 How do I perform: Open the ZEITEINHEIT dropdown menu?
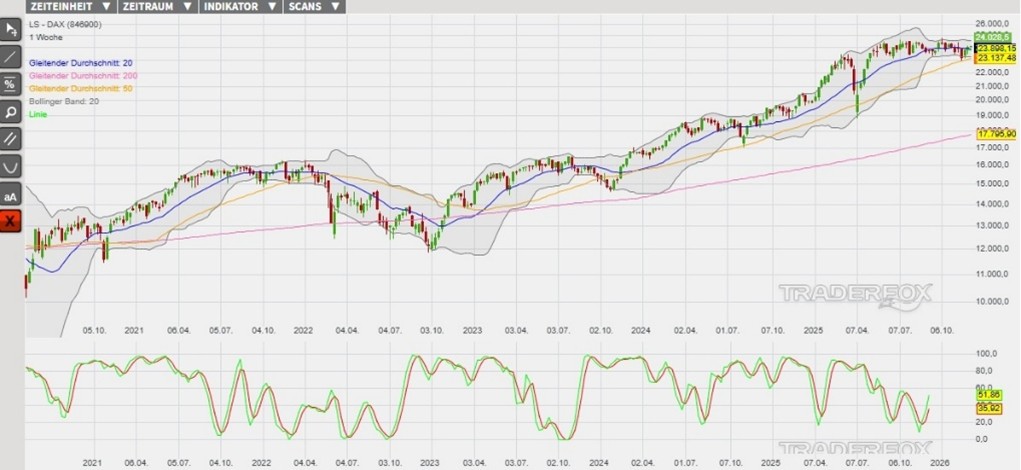[x=70, y=6]
